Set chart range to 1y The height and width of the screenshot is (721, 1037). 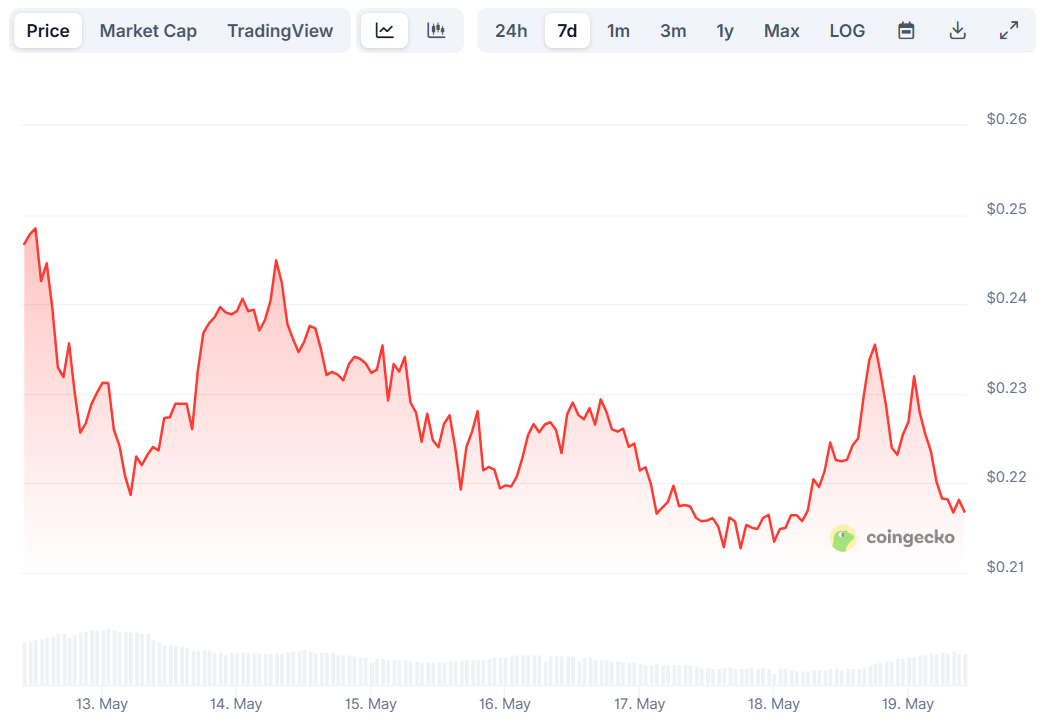tap(725, 30)
